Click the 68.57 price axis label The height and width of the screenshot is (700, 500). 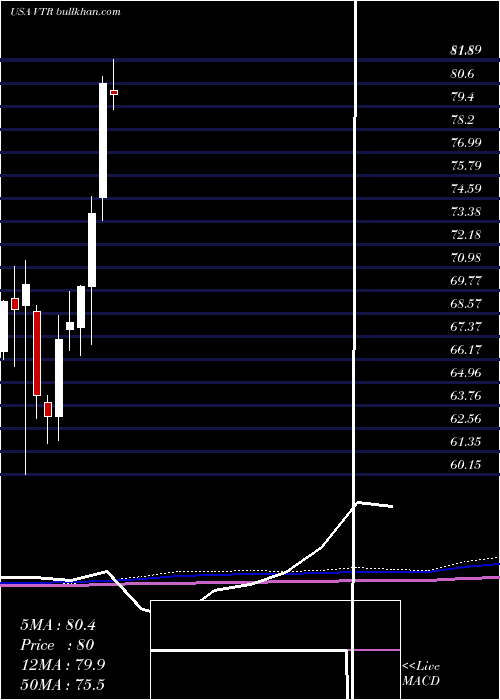click(x=466, y=304)
